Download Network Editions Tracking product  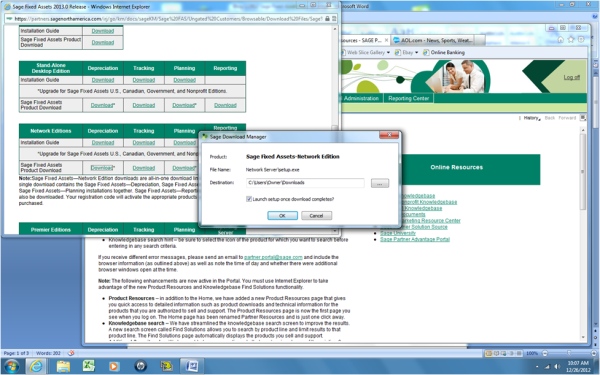point(143,168)
